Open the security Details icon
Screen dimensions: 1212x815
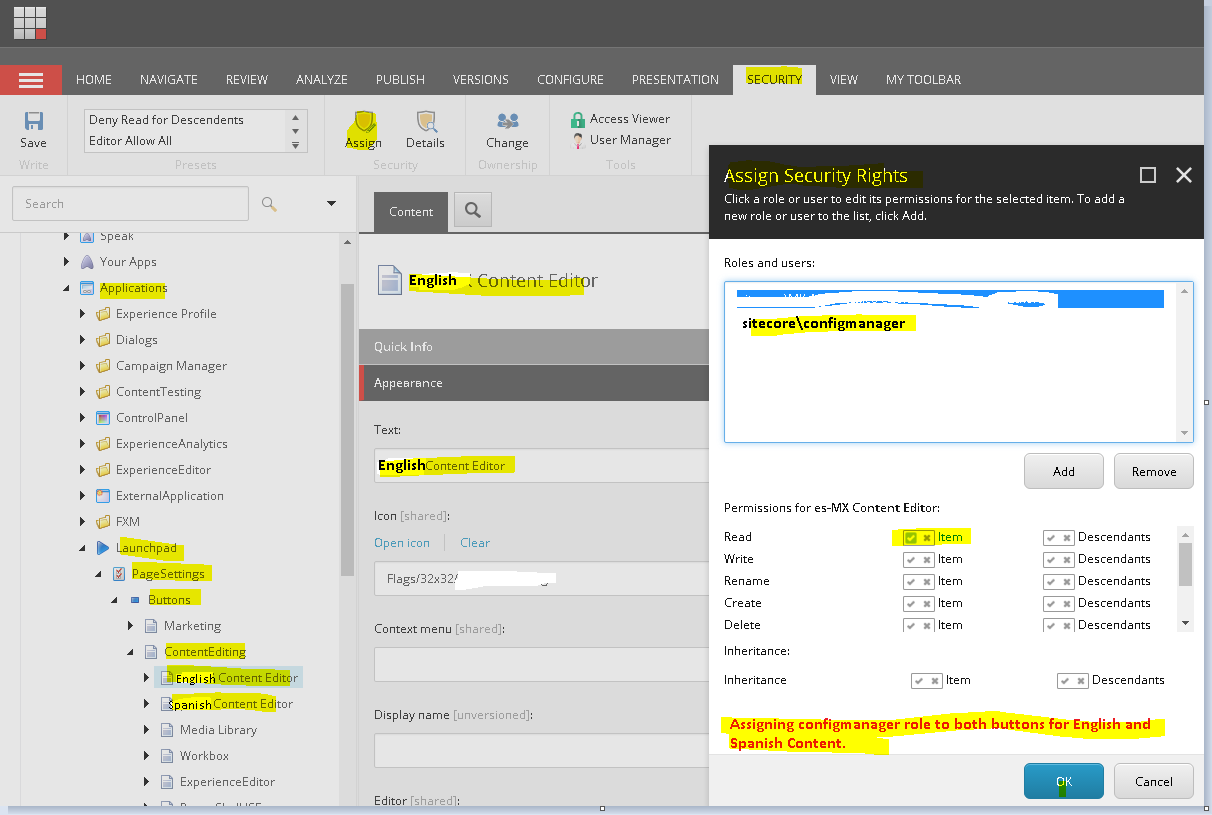[425, 121]
